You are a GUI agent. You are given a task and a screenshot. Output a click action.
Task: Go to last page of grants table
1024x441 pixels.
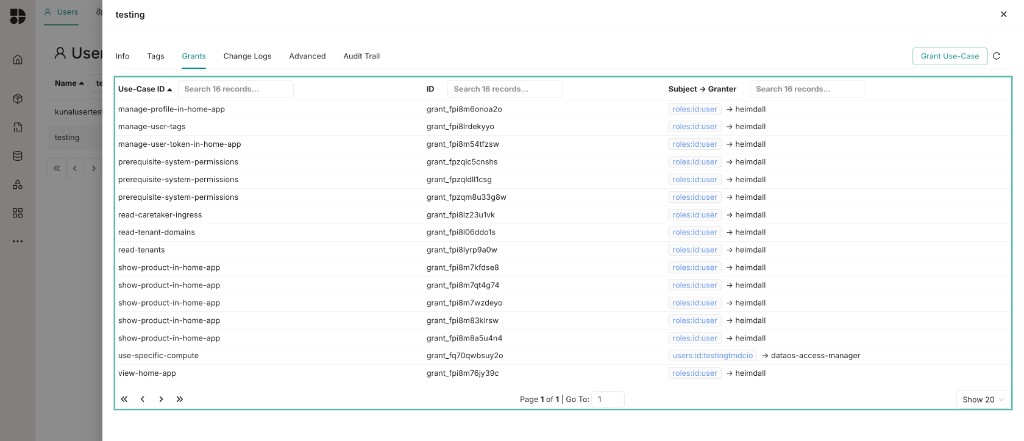point(180,399)
